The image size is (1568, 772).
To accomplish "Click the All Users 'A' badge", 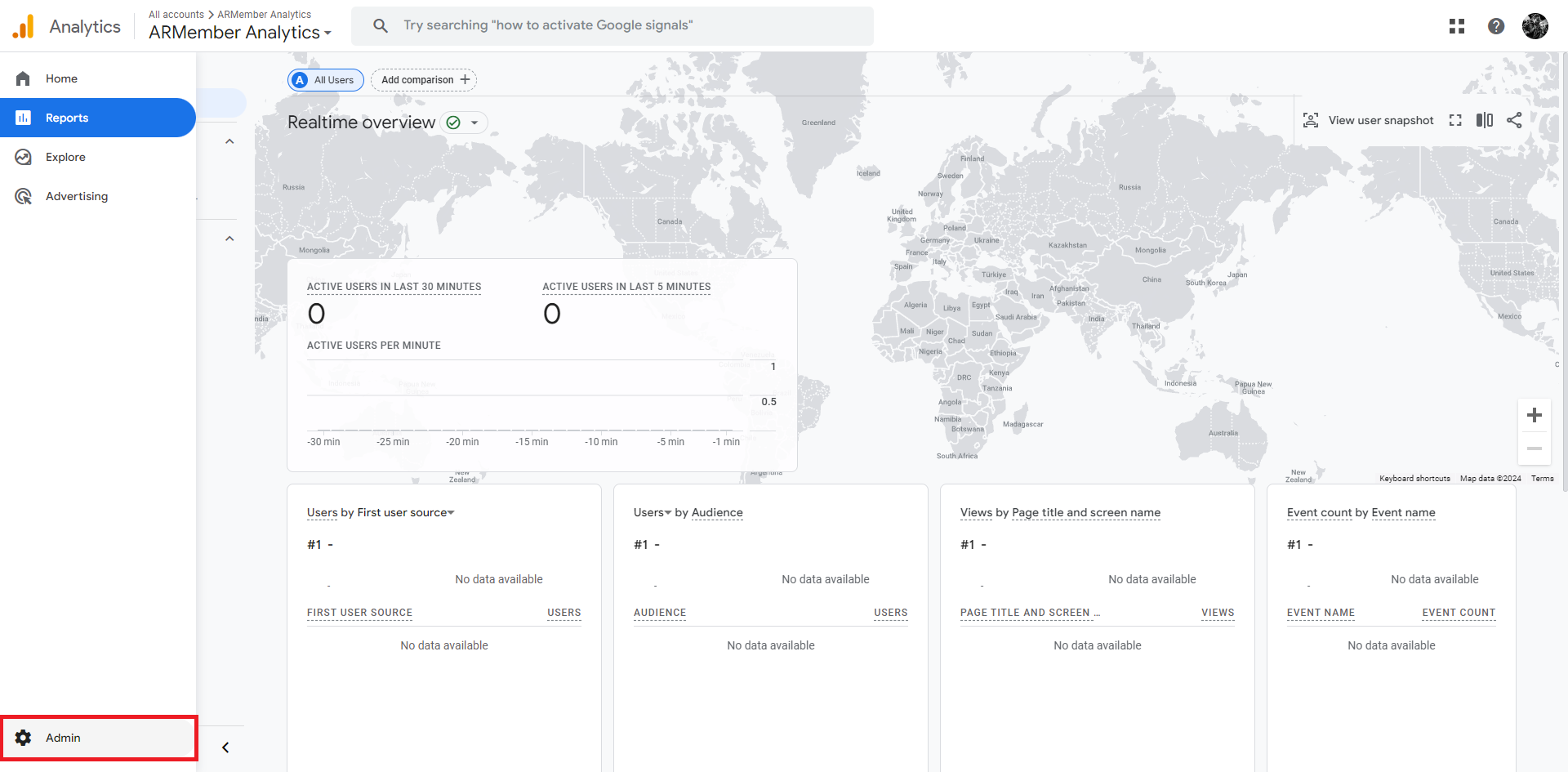I will pyautogui.click(x=300, y=80).
